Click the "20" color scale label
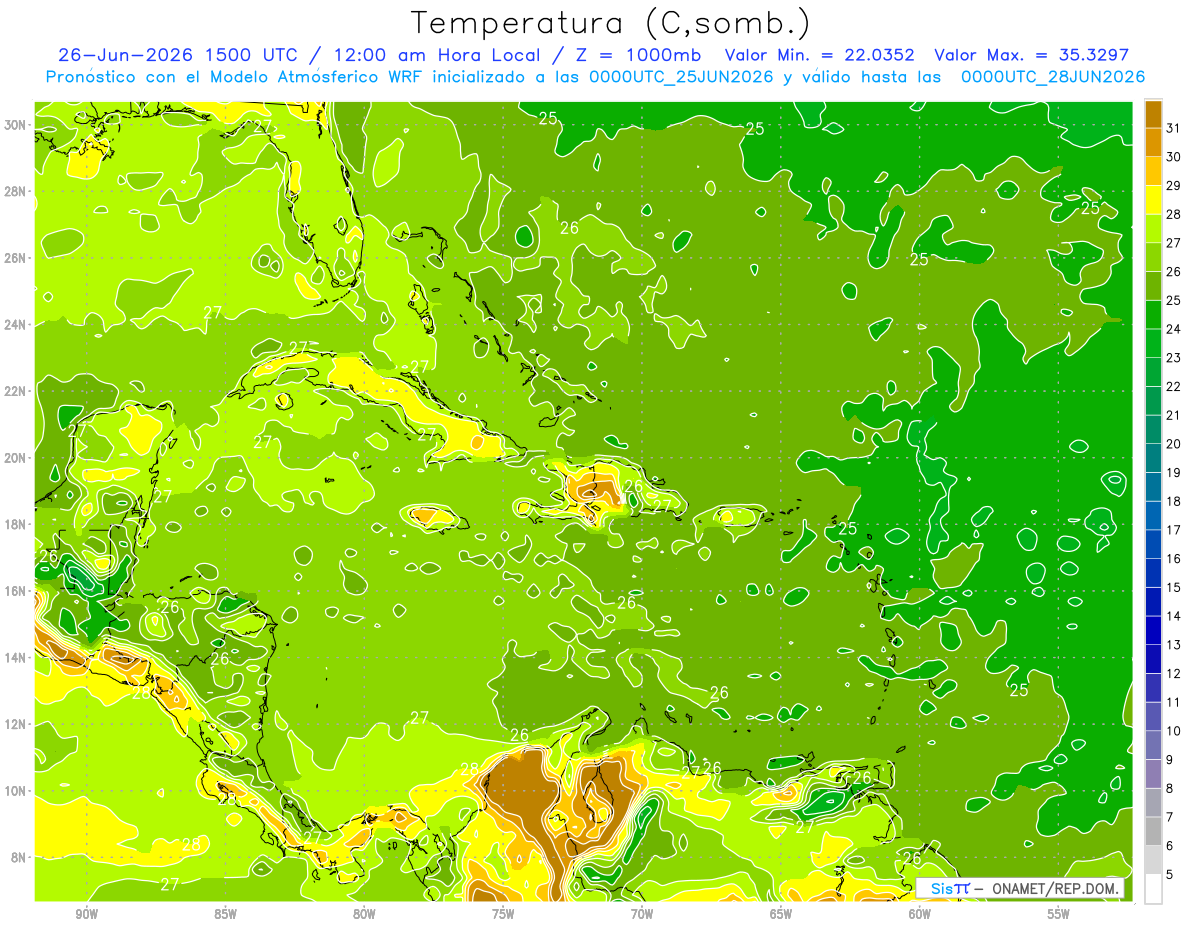 pos(1174,444)
